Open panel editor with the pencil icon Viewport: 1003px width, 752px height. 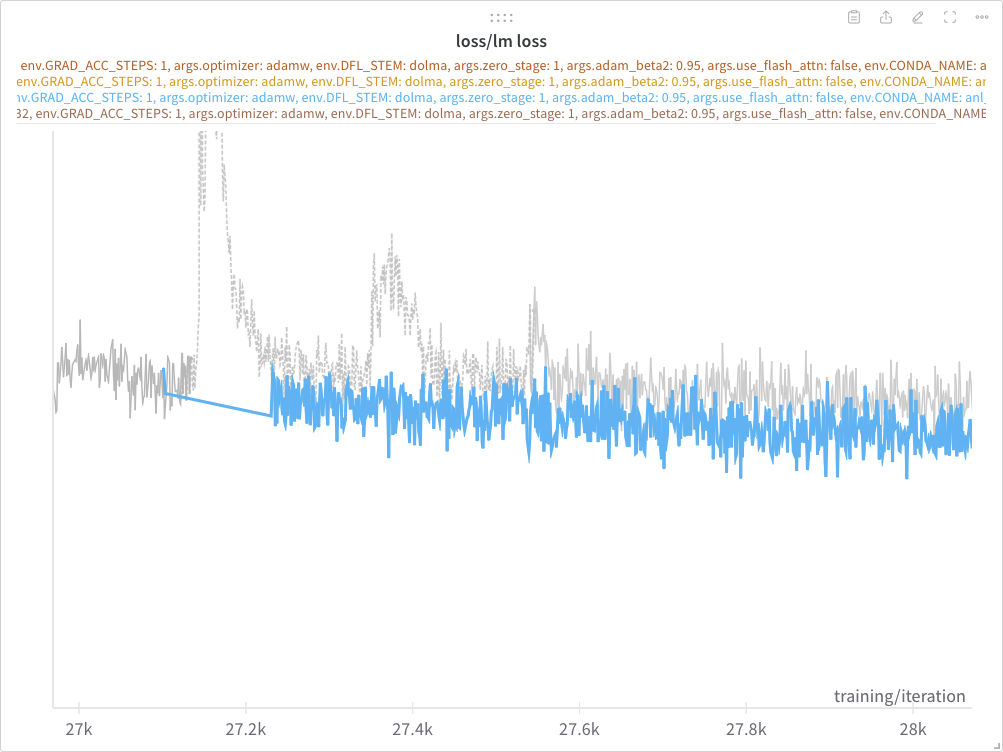click(x=918, y=17)
